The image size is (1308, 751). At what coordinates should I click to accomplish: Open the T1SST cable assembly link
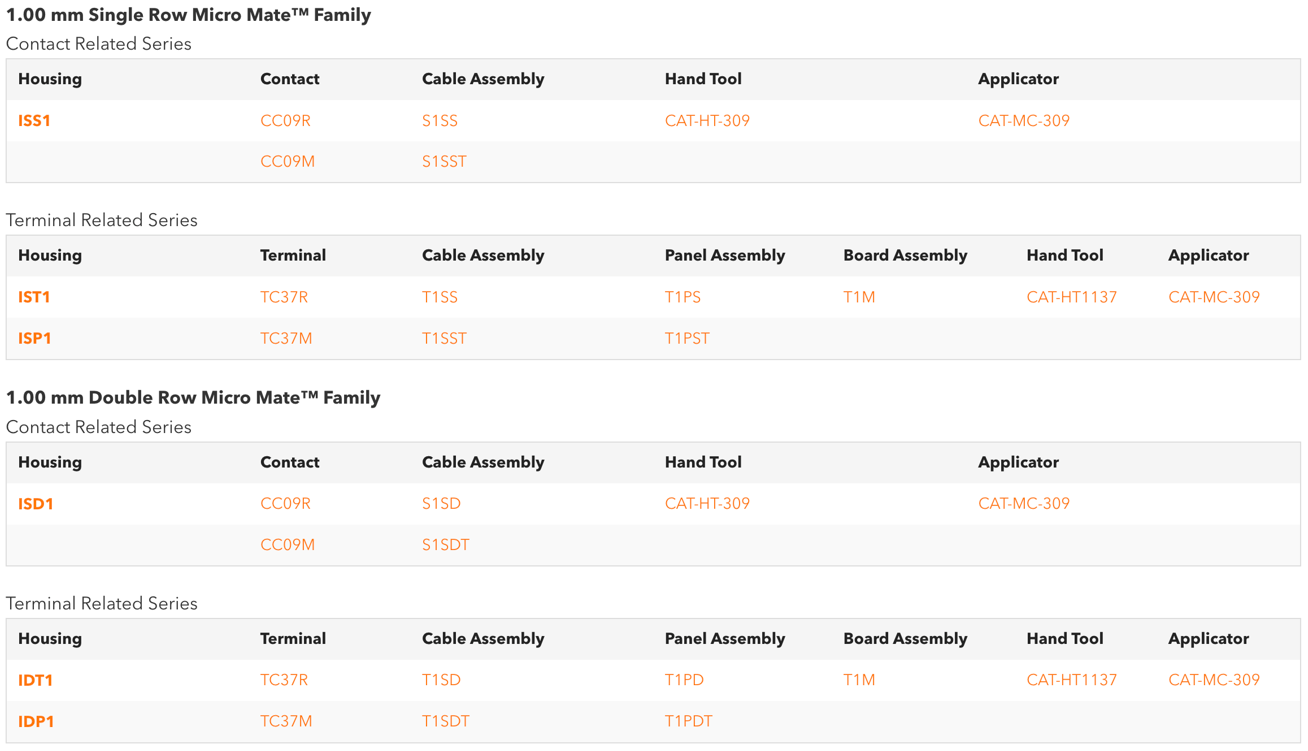coord(444,338)
